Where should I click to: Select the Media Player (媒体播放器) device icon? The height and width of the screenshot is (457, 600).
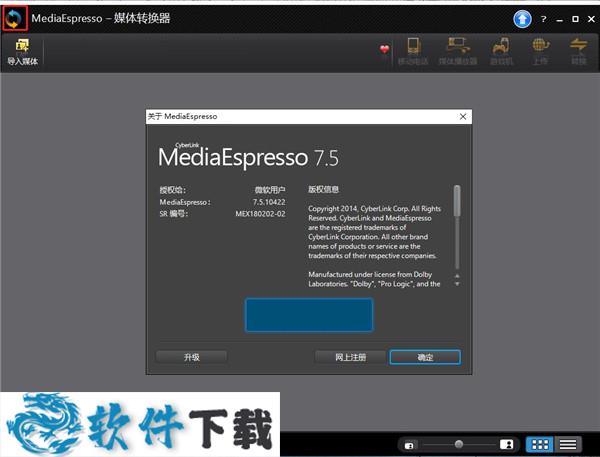coord(458,51)
